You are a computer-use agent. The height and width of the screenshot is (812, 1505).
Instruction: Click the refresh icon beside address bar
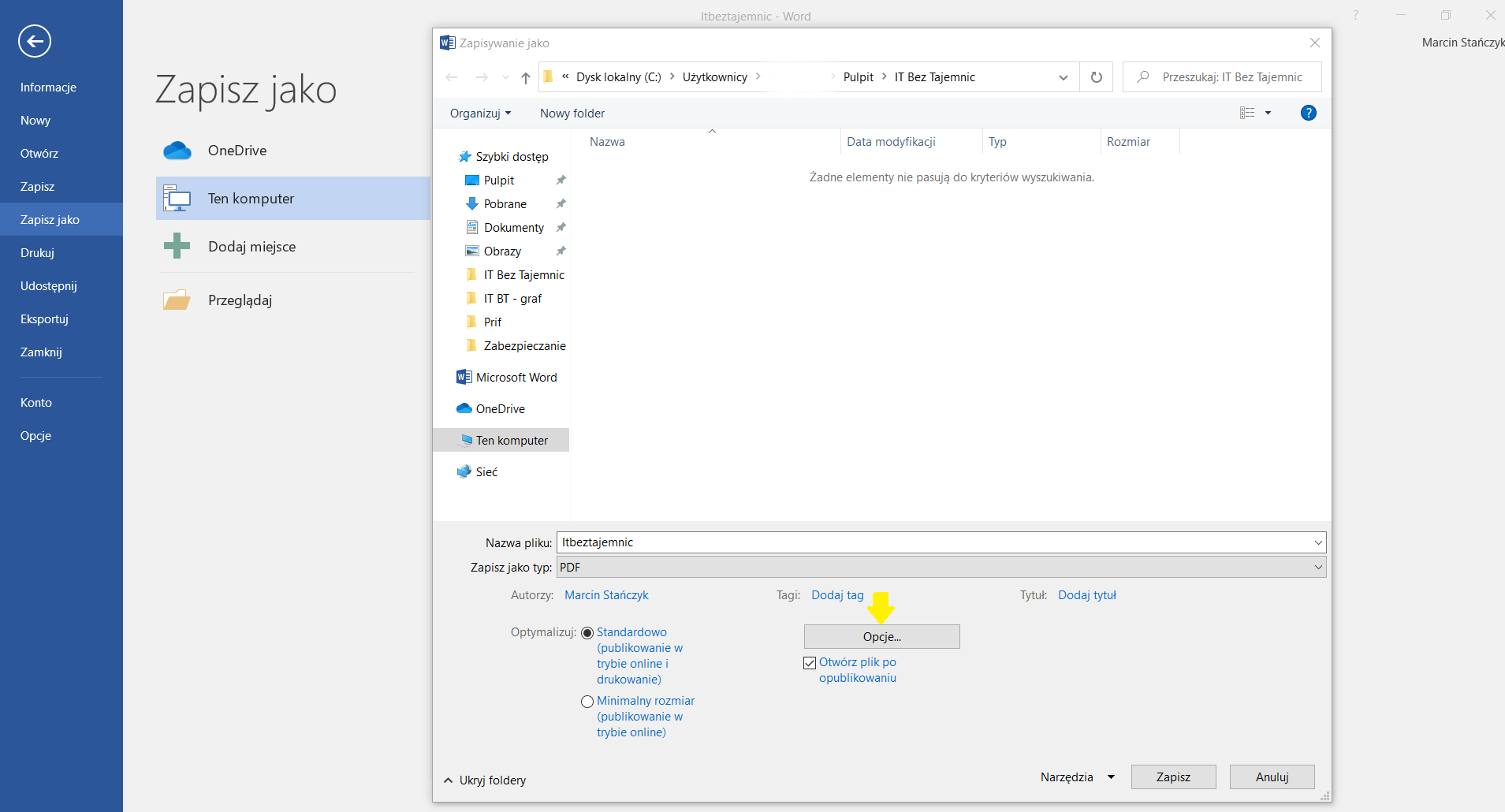point(1096,77)
